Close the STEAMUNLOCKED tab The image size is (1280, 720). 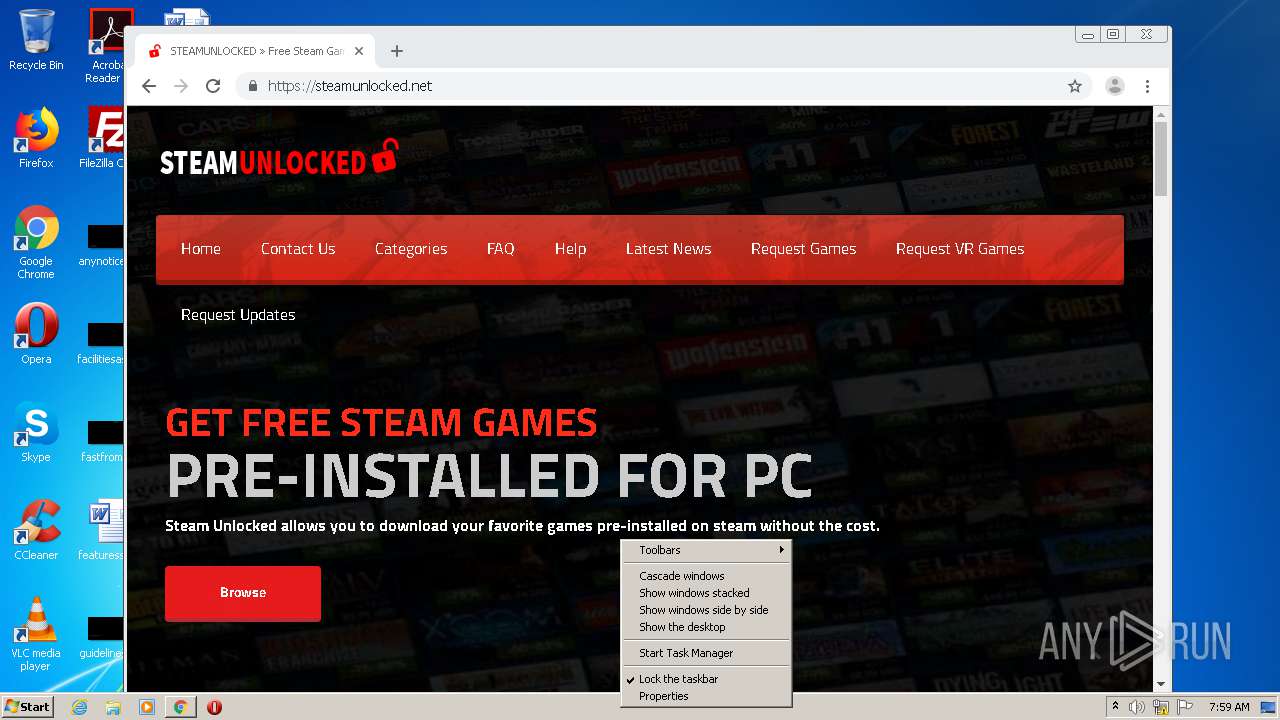[359, 51]
